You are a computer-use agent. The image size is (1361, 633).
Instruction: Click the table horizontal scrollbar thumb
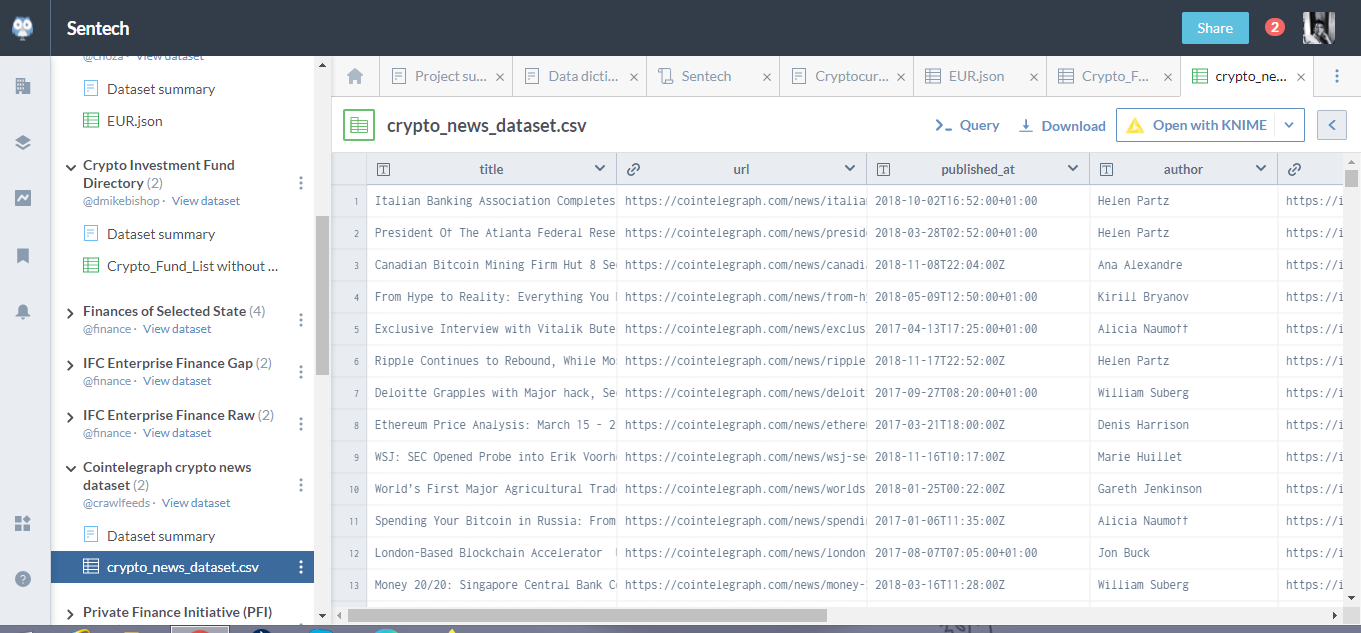587,615
